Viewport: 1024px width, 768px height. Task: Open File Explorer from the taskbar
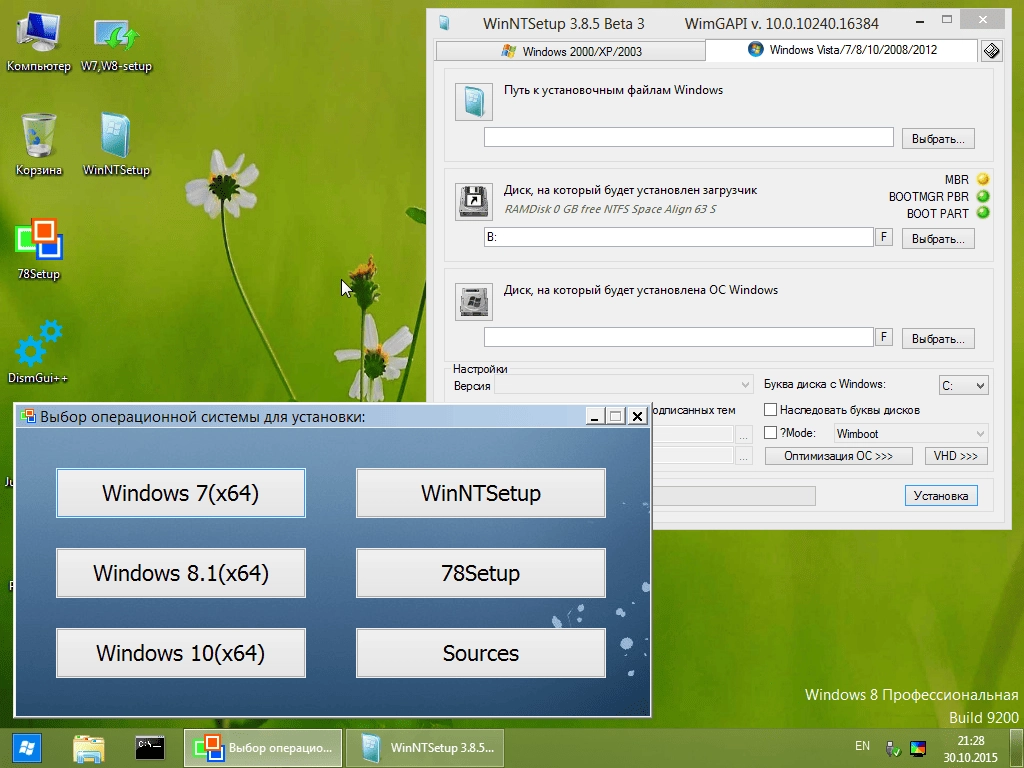[x=89, y=748]
